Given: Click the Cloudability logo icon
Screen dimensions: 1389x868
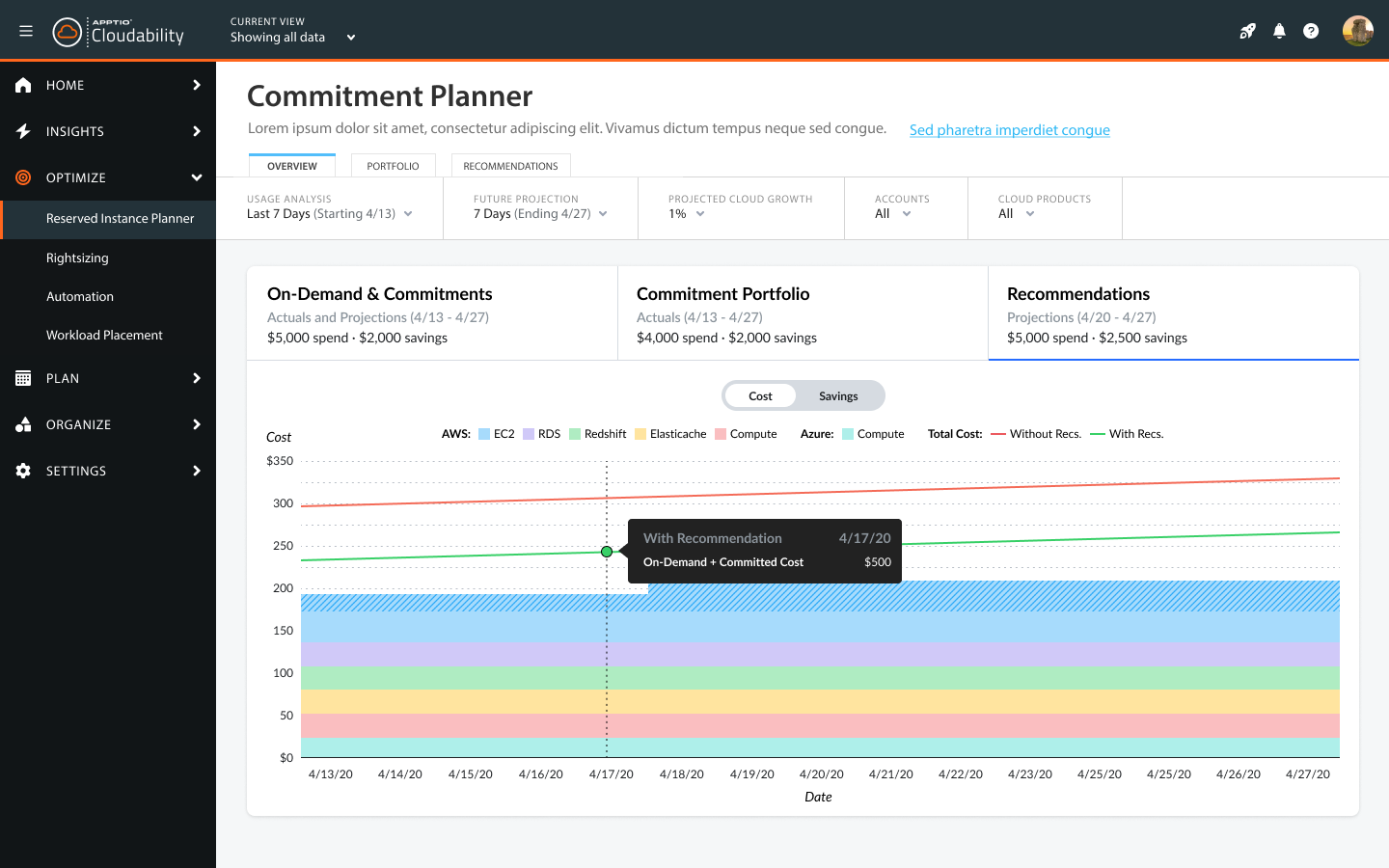Looking at the screenshot, I should [67, 32].
